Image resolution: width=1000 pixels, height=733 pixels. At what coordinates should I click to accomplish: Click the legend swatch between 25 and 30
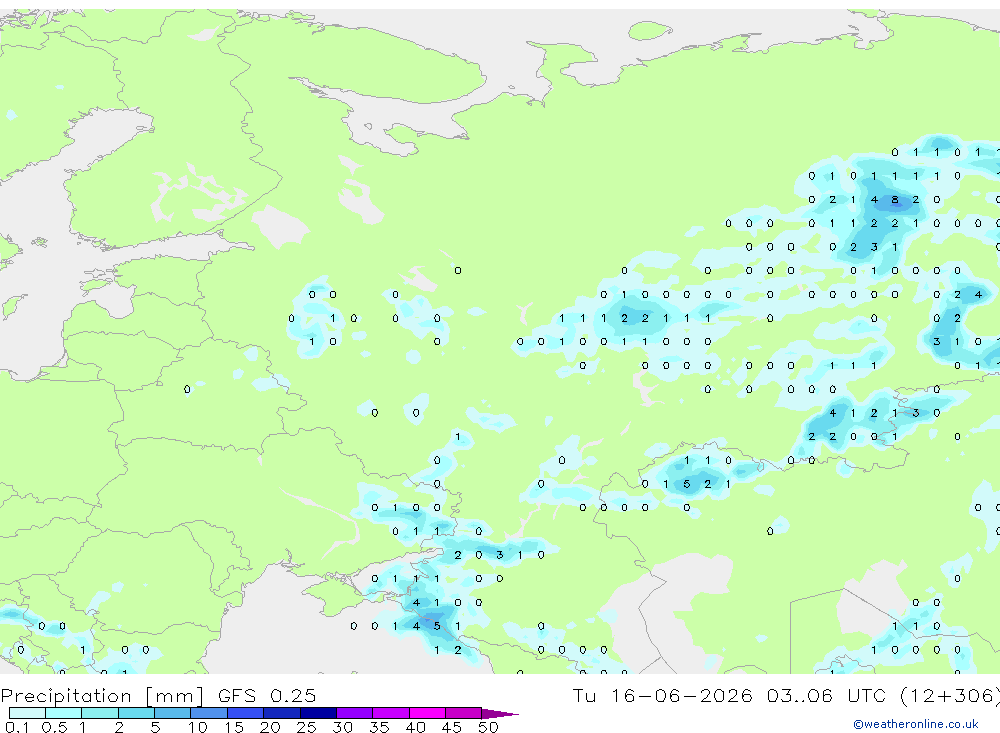coord(318,713)
